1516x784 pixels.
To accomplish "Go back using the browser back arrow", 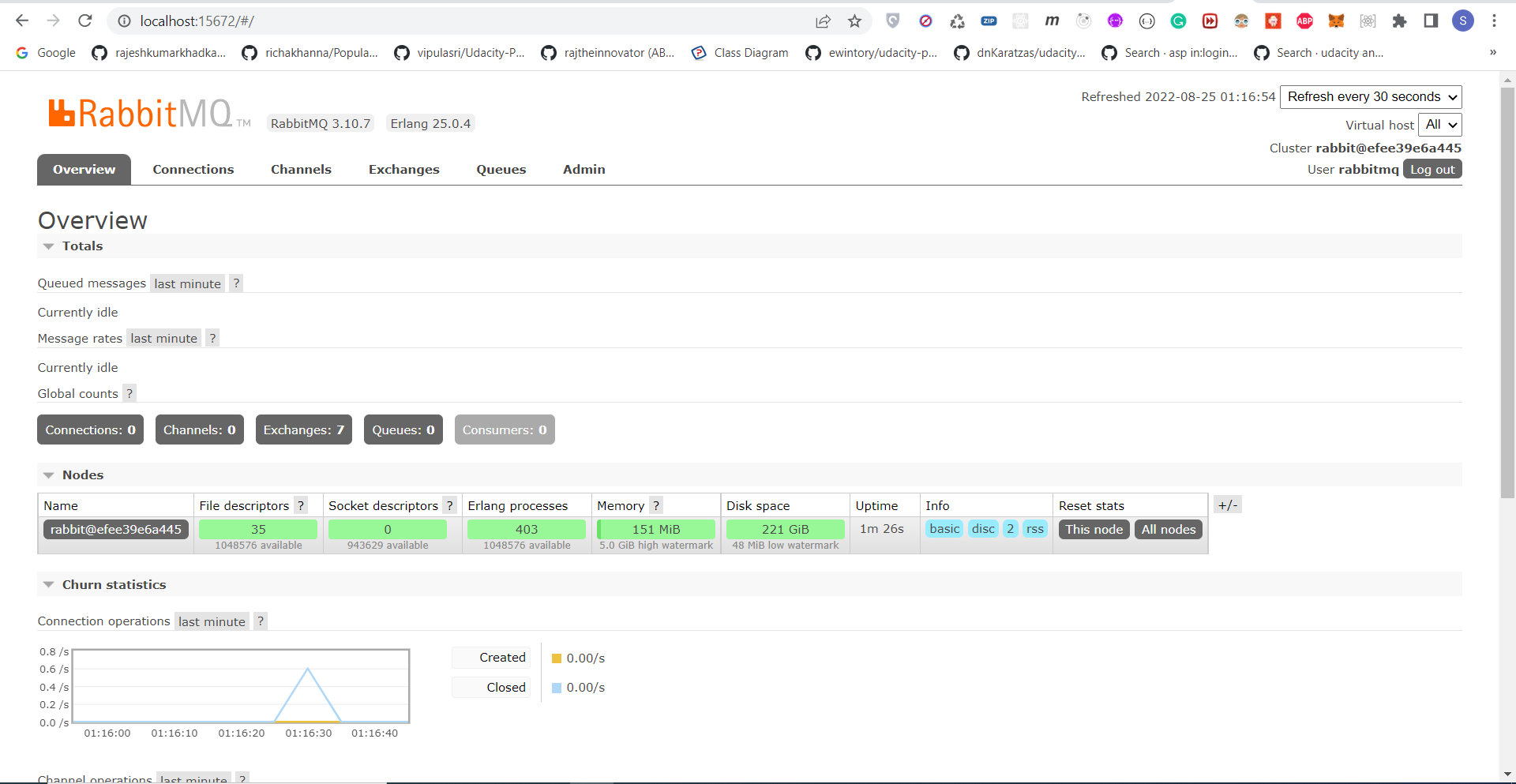I will click(22, 21).
